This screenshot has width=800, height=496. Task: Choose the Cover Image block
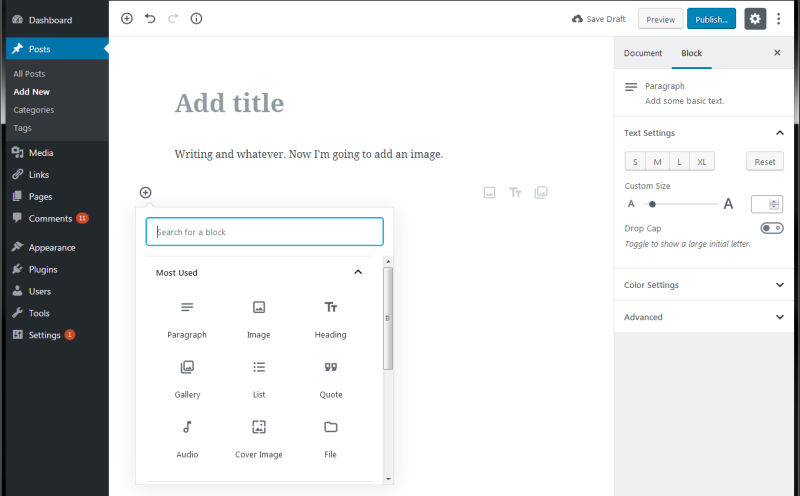259,439
